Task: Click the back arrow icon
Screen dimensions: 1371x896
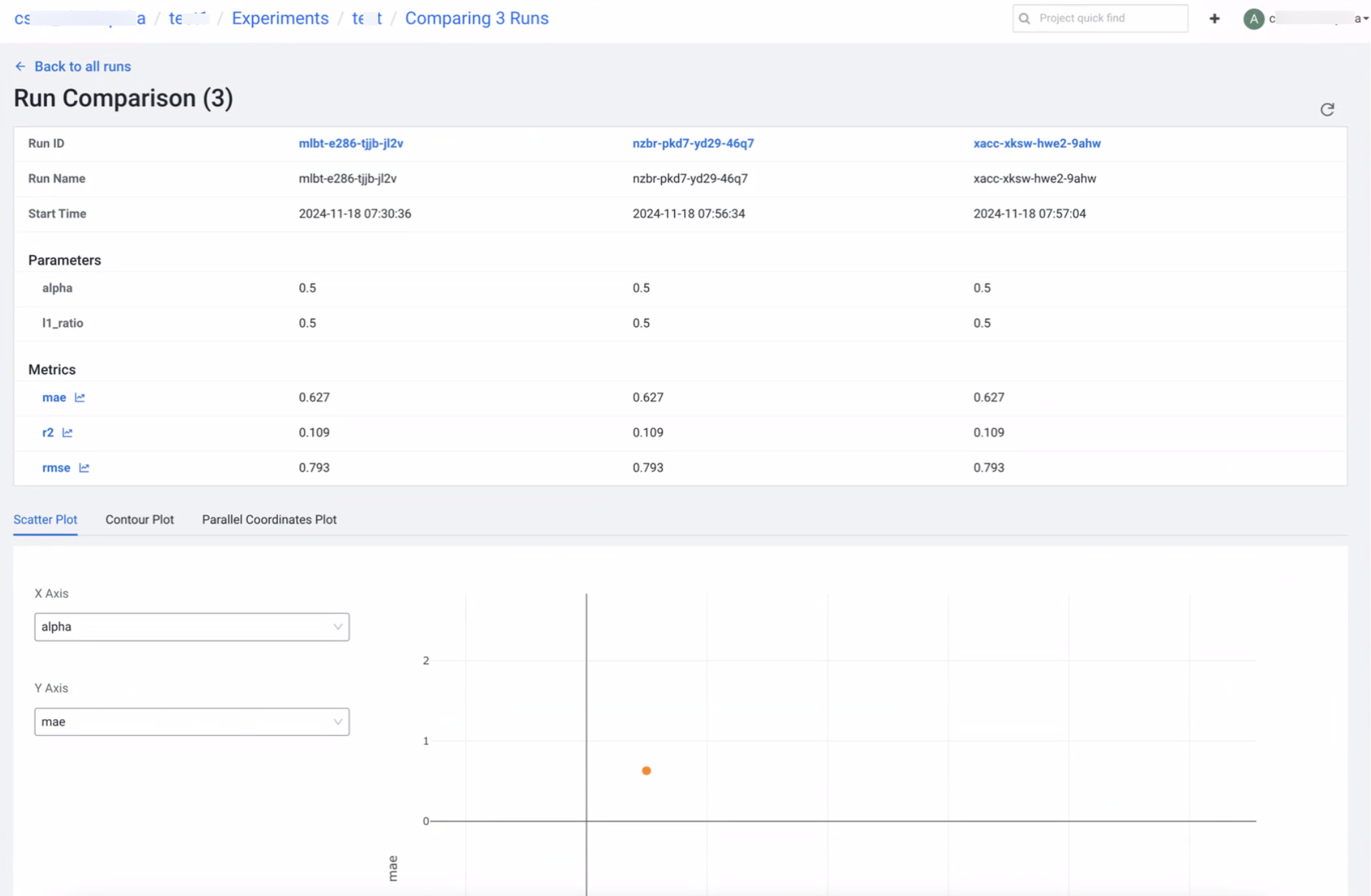Action: 20,67
